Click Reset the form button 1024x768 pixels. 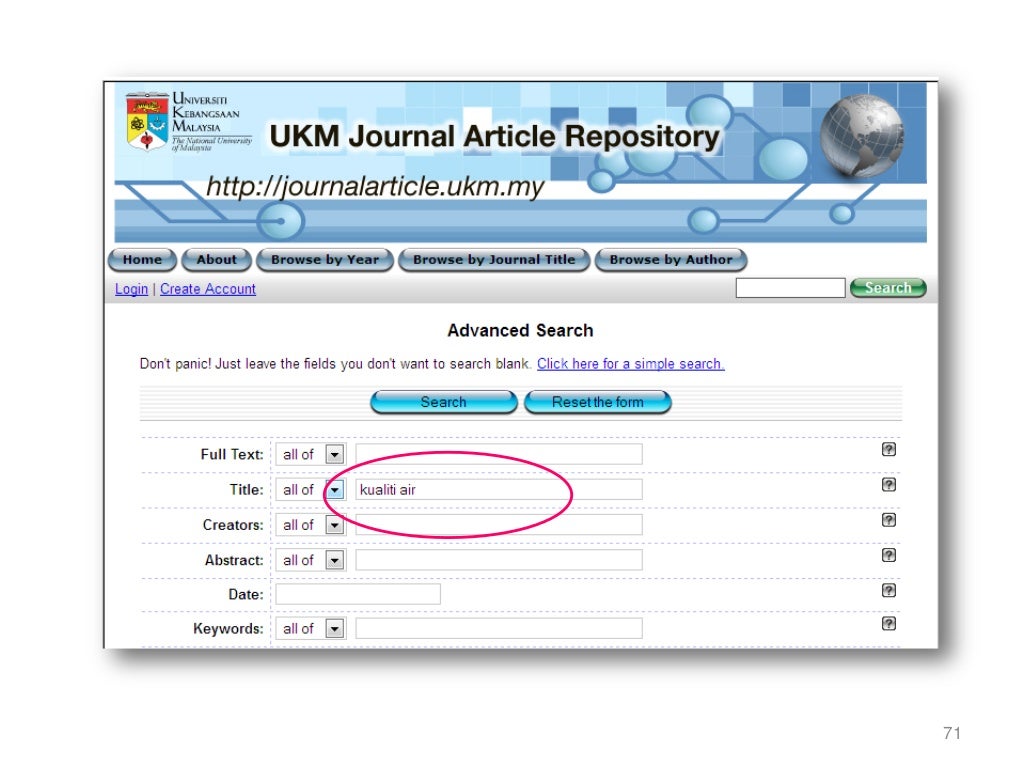598,402
